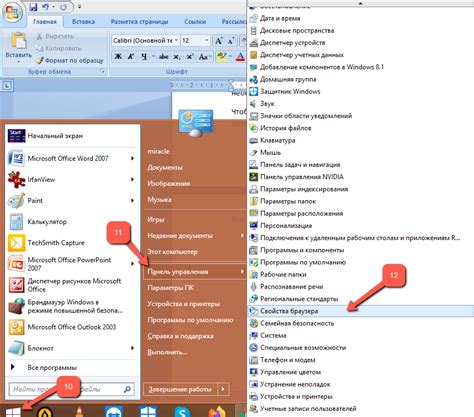The width and height of the screenshot is (474, 417).
Task: Select Format Painter (Формат по образцу)
Action: 69,61
